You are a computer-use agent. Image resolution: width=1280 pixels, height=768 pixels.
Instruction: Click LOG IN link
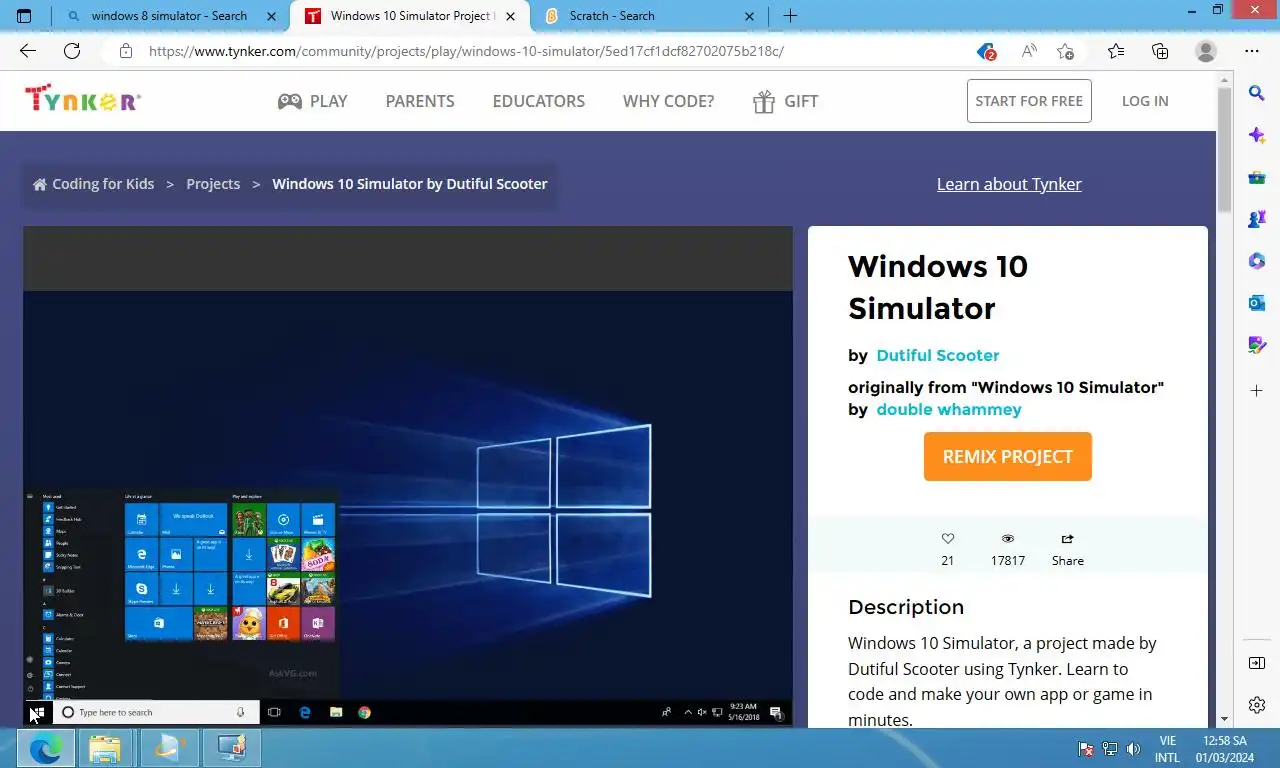(1145, 101)
